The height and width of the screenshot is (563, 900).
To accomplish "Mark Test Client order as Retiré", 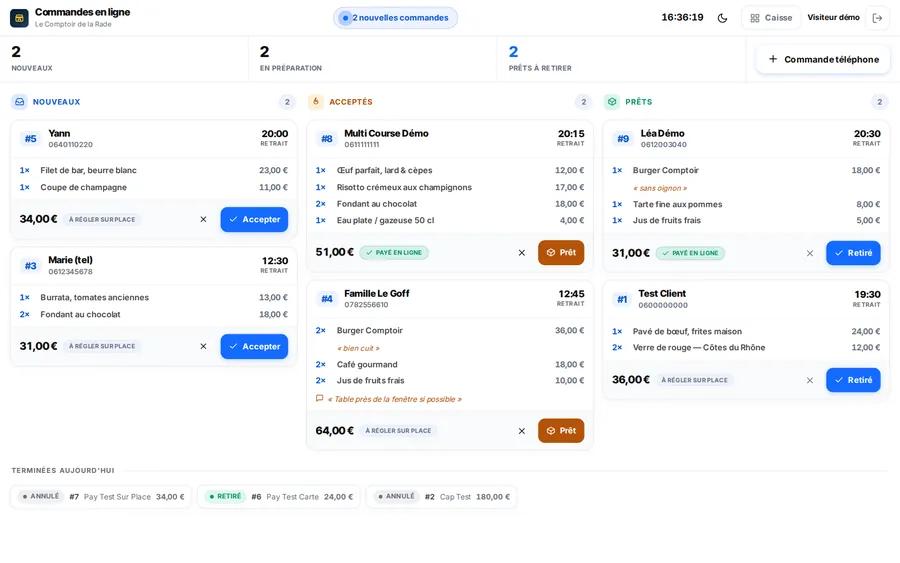I will tap(853, 380).
